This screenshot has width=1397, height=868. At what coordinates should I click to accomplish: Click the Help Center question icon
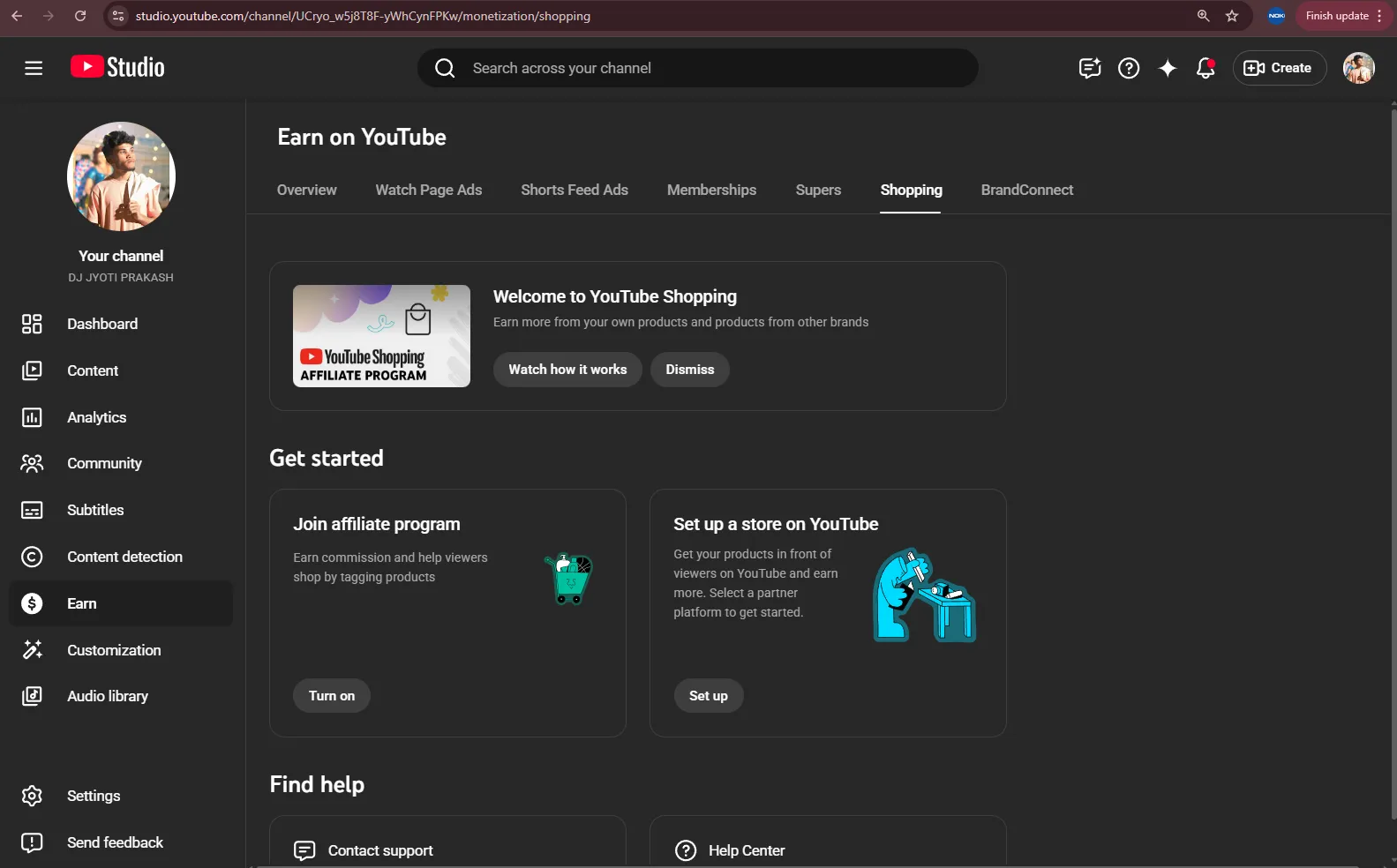(x=686, y=850)
